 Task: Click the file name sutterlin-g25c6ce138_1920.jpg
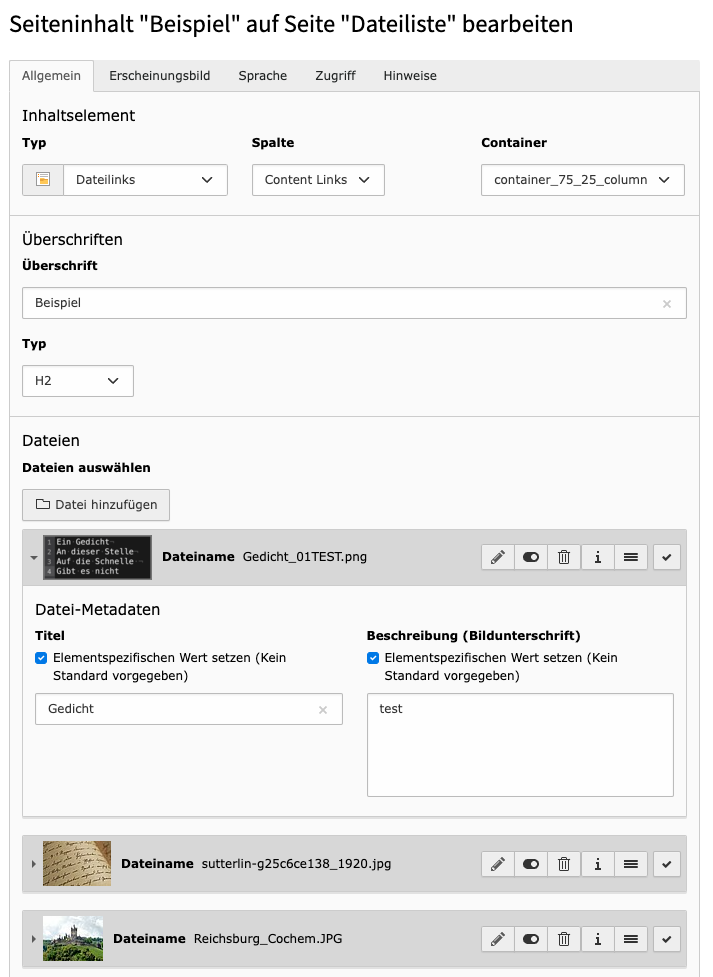[297, 864]
